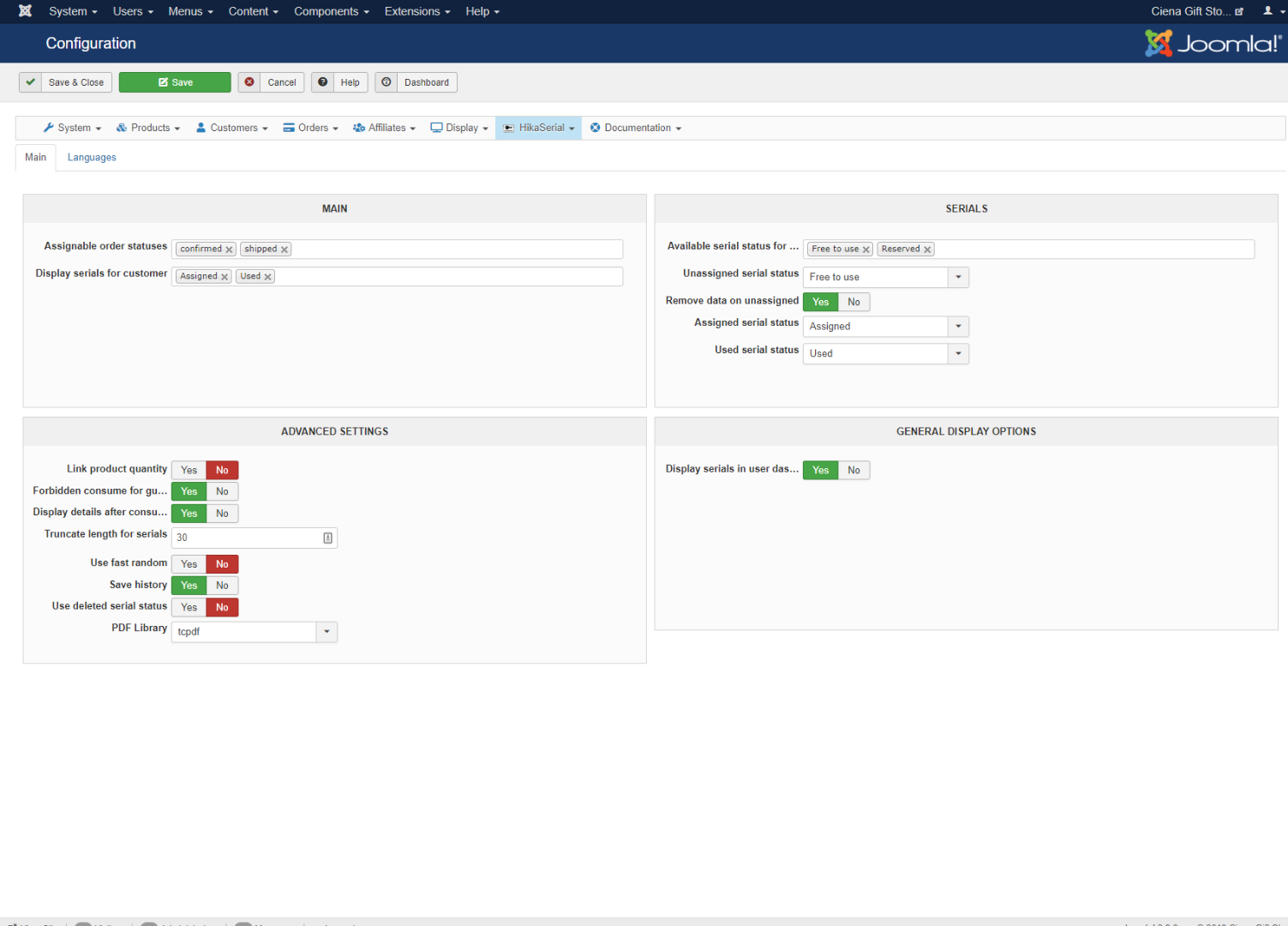Open the Content menu
The height and width of the screenshot is (926, 1288).
(x=254, y=11)
